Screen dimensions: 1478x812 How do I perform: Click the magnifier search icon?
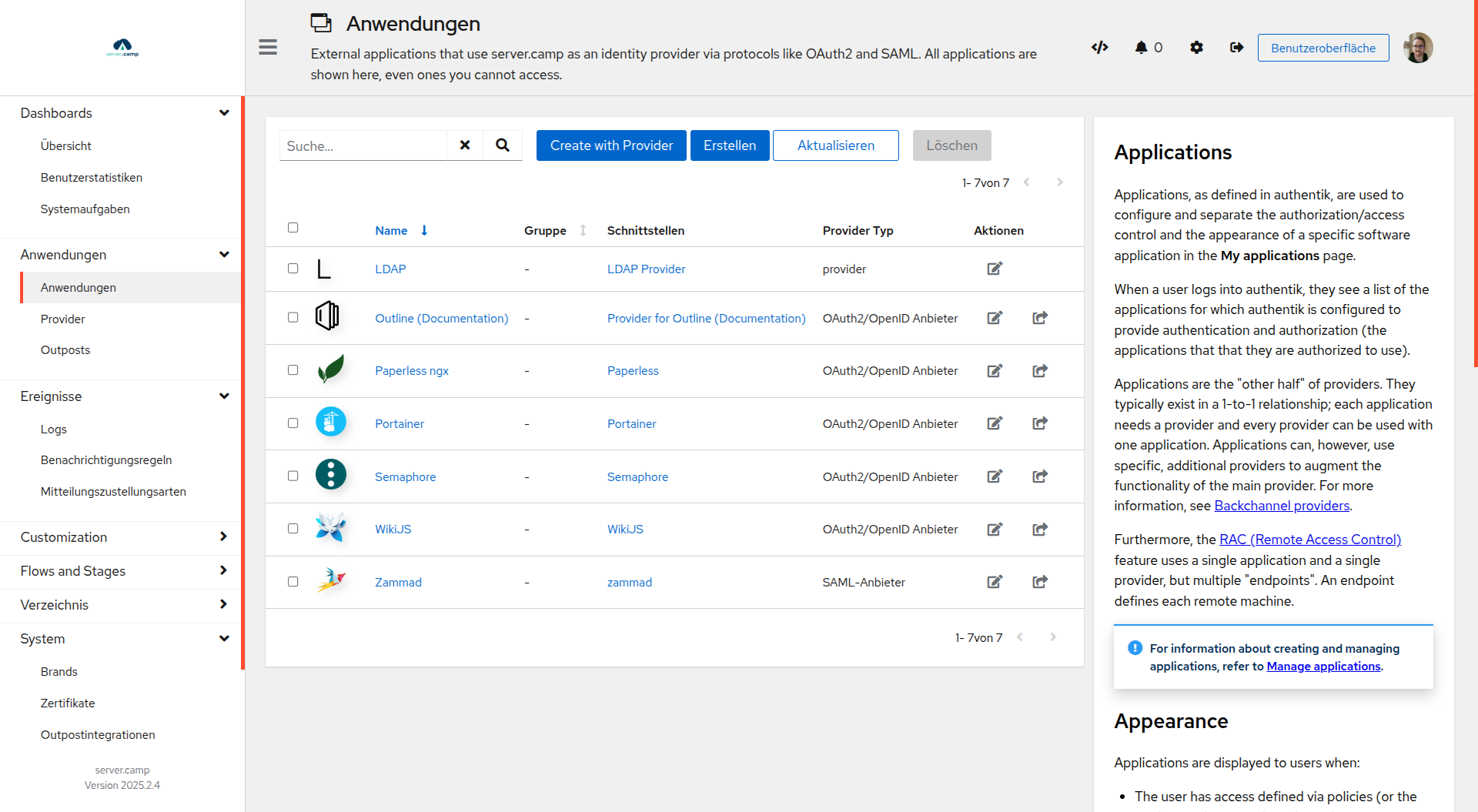coord(503,145)
